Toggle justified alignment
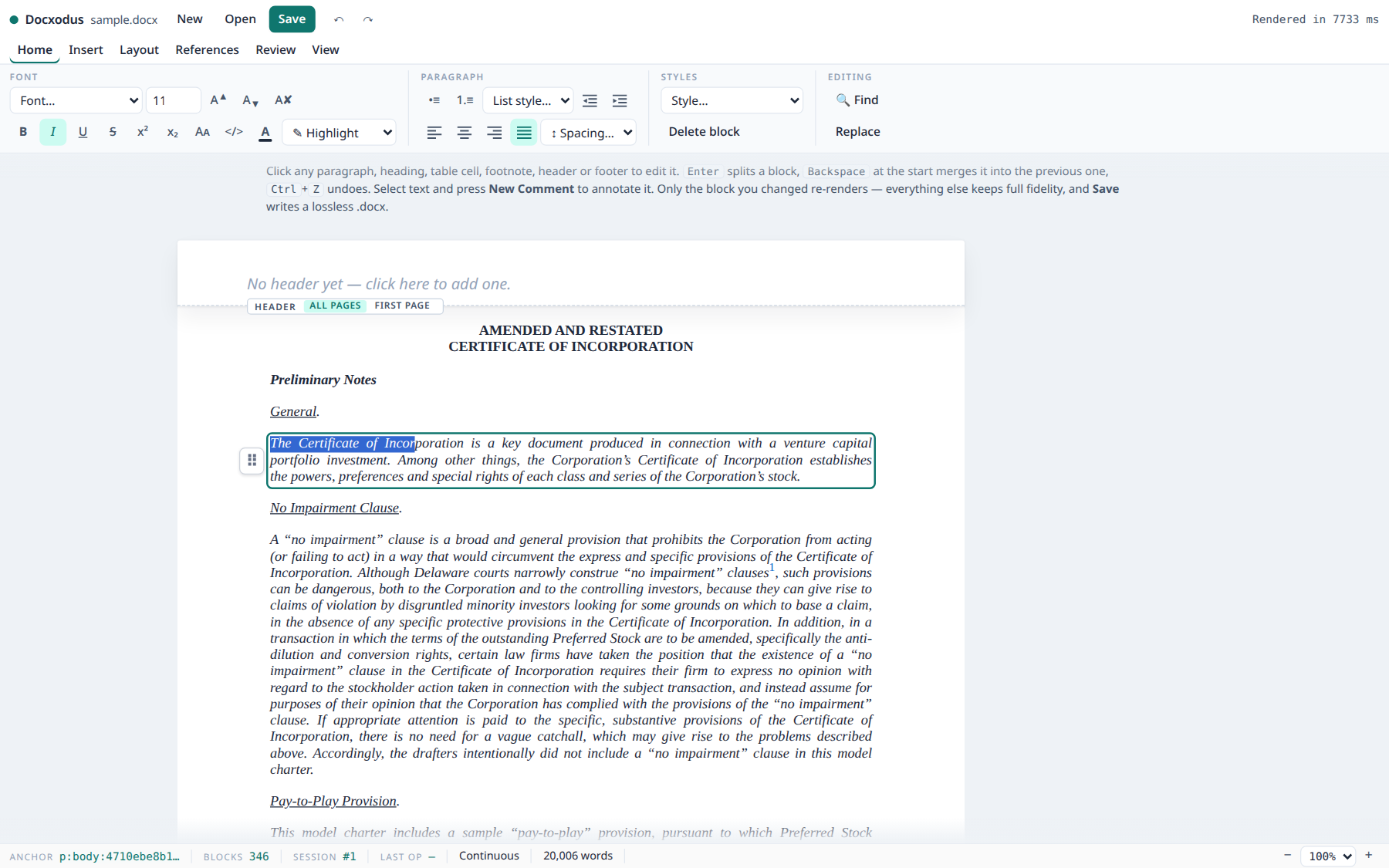The height and width of the screenshot is (868, 1389). 524,133
